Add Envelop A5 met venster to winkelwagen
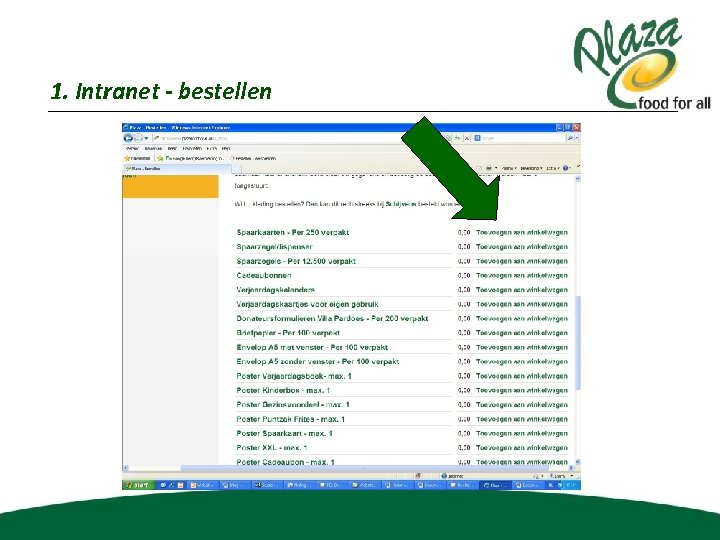Image resolution: width=720 pixels, height=540 pixels. 522,347
